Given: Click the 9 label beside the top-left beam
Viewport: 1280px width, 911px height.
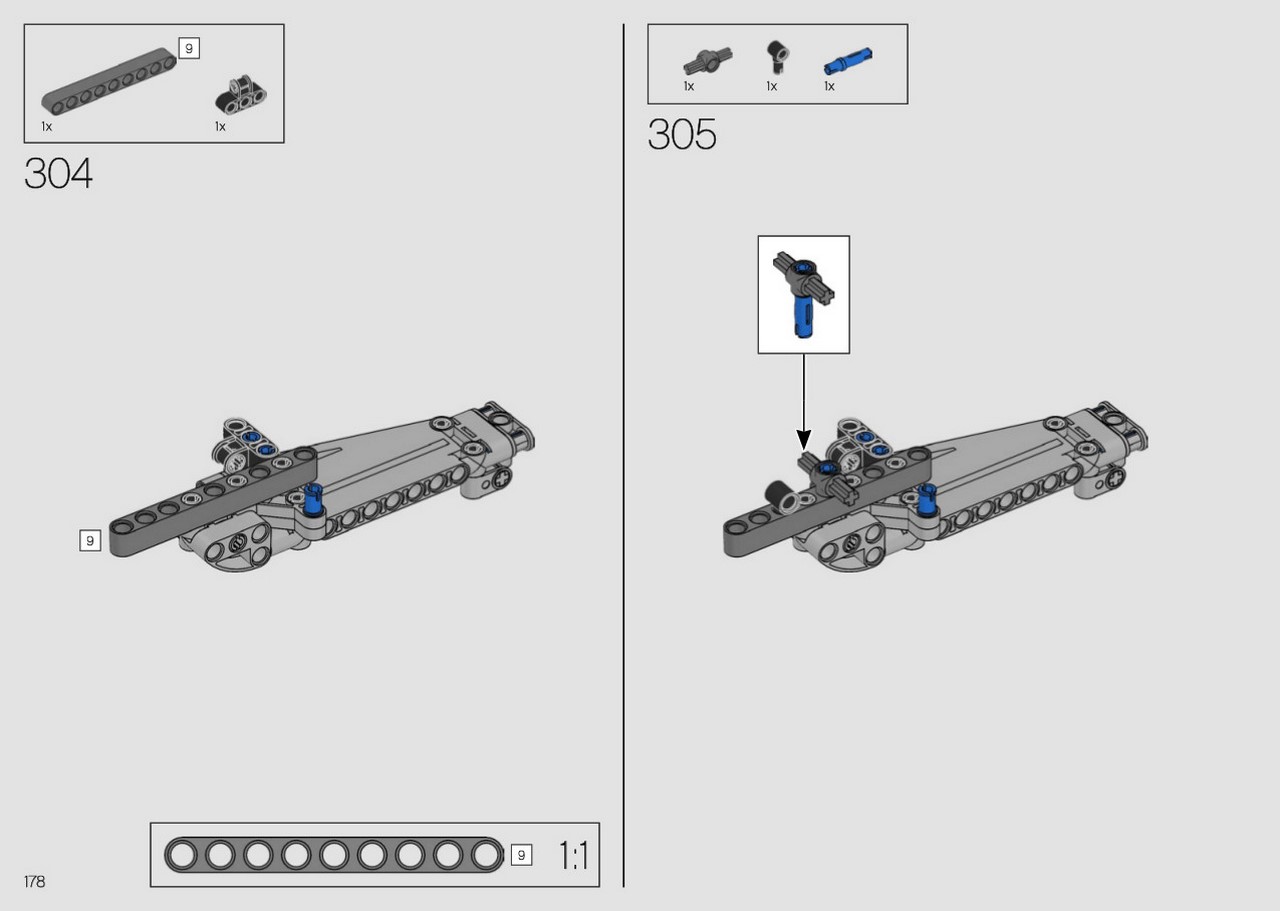Looking at the screenshot, I should click(189, 47).
